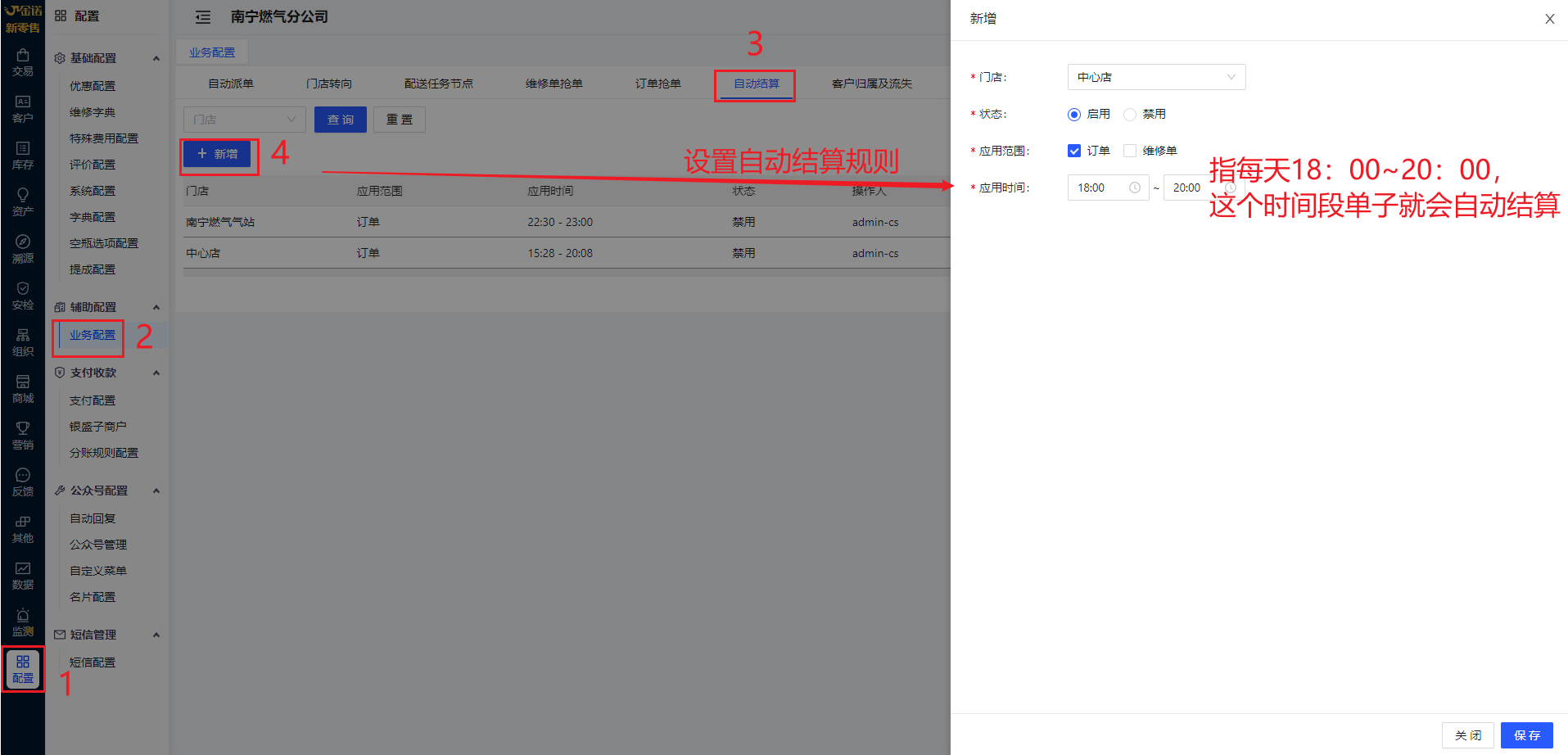Click the 关闭 button in the dialog
The image size is (1568, 755).
coord(1467,735)
